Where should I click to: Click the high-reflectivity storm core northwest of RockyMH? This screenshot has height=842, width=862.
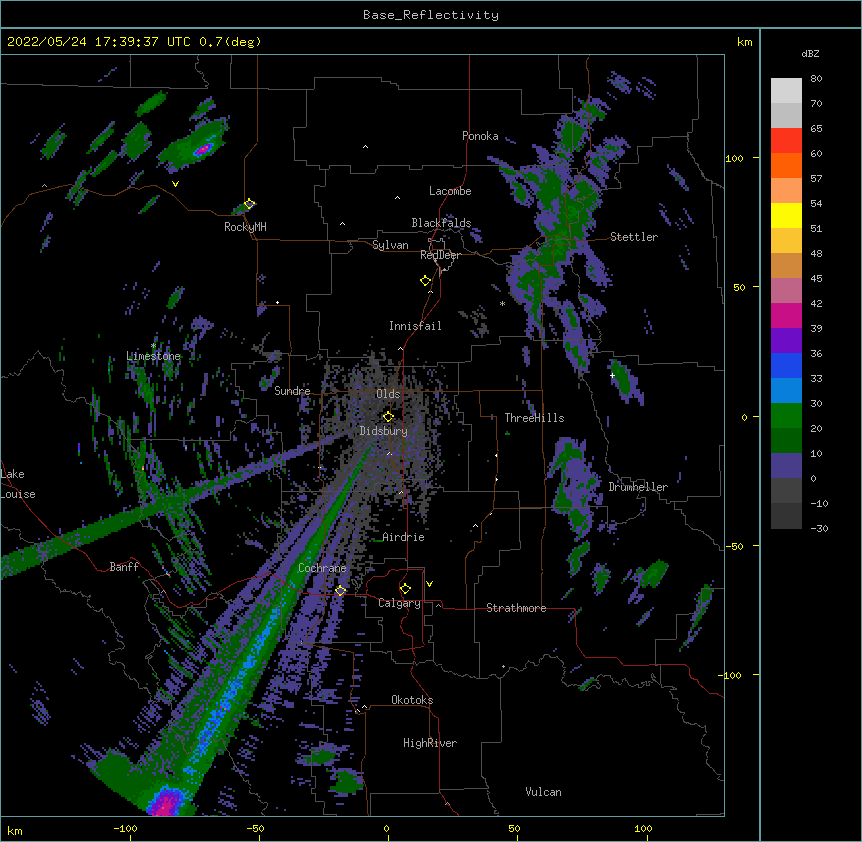(203, 149)
